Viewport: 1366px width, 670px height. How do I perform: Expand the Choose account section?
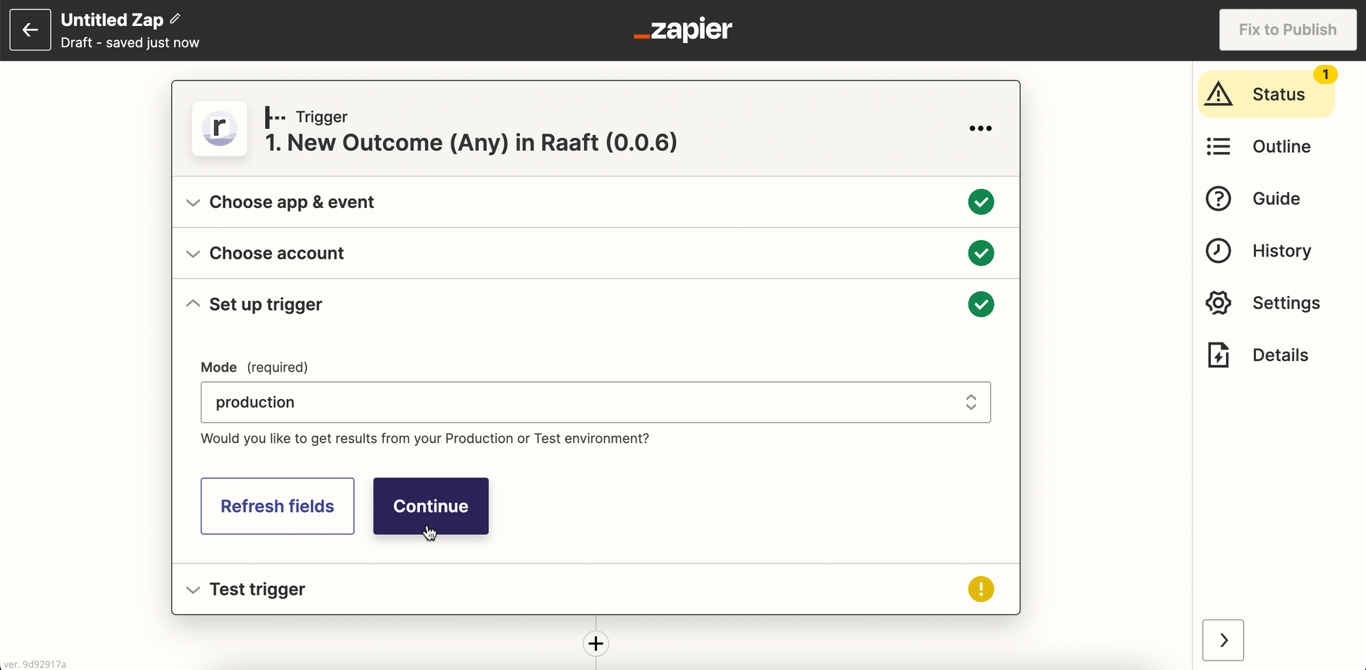pyautogui.click(x=596, y=253)
